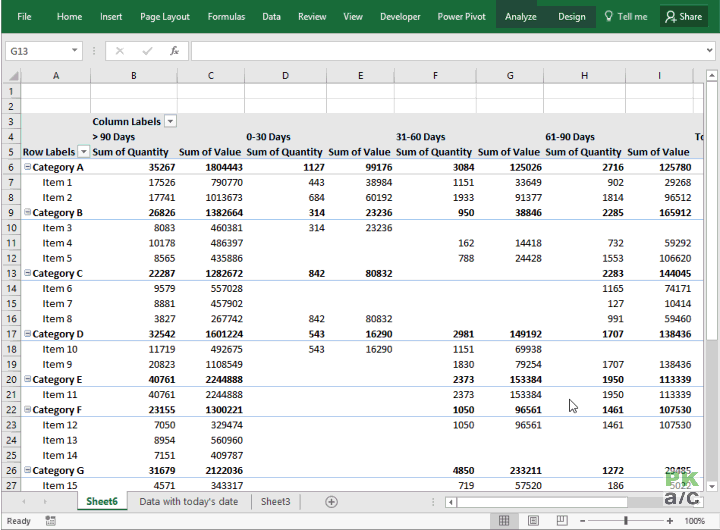720x530 pixels.
Task: Open the Name Box dropdown arrow
Action: point(74,51)
